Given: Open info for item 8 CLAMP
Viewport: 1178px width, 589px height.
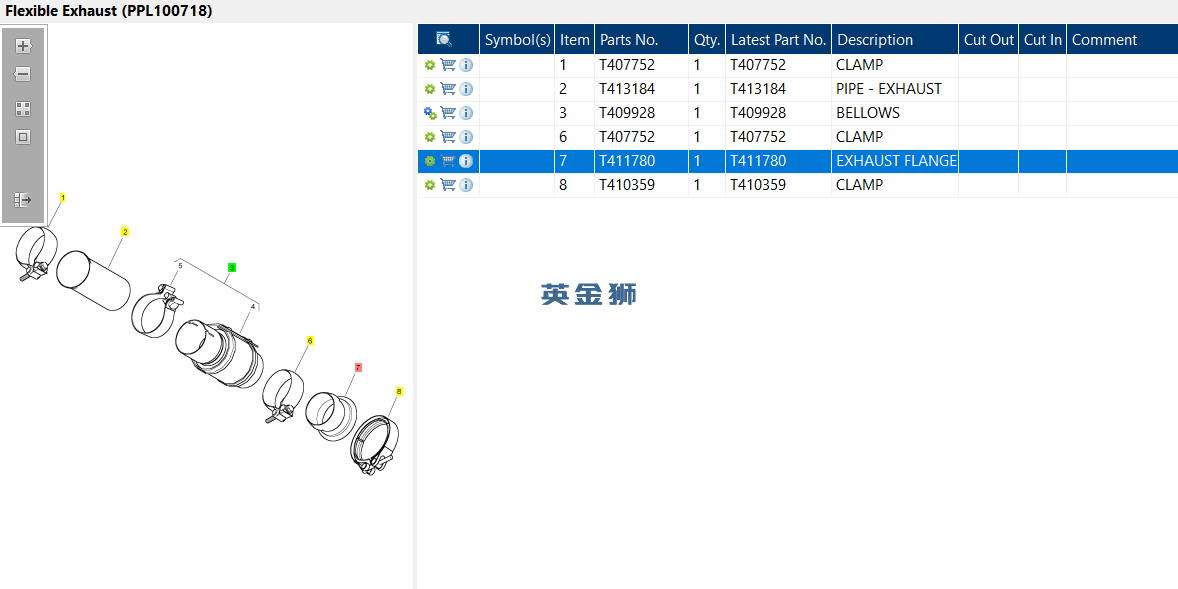Looking at the screenshot, I should 466,185.
